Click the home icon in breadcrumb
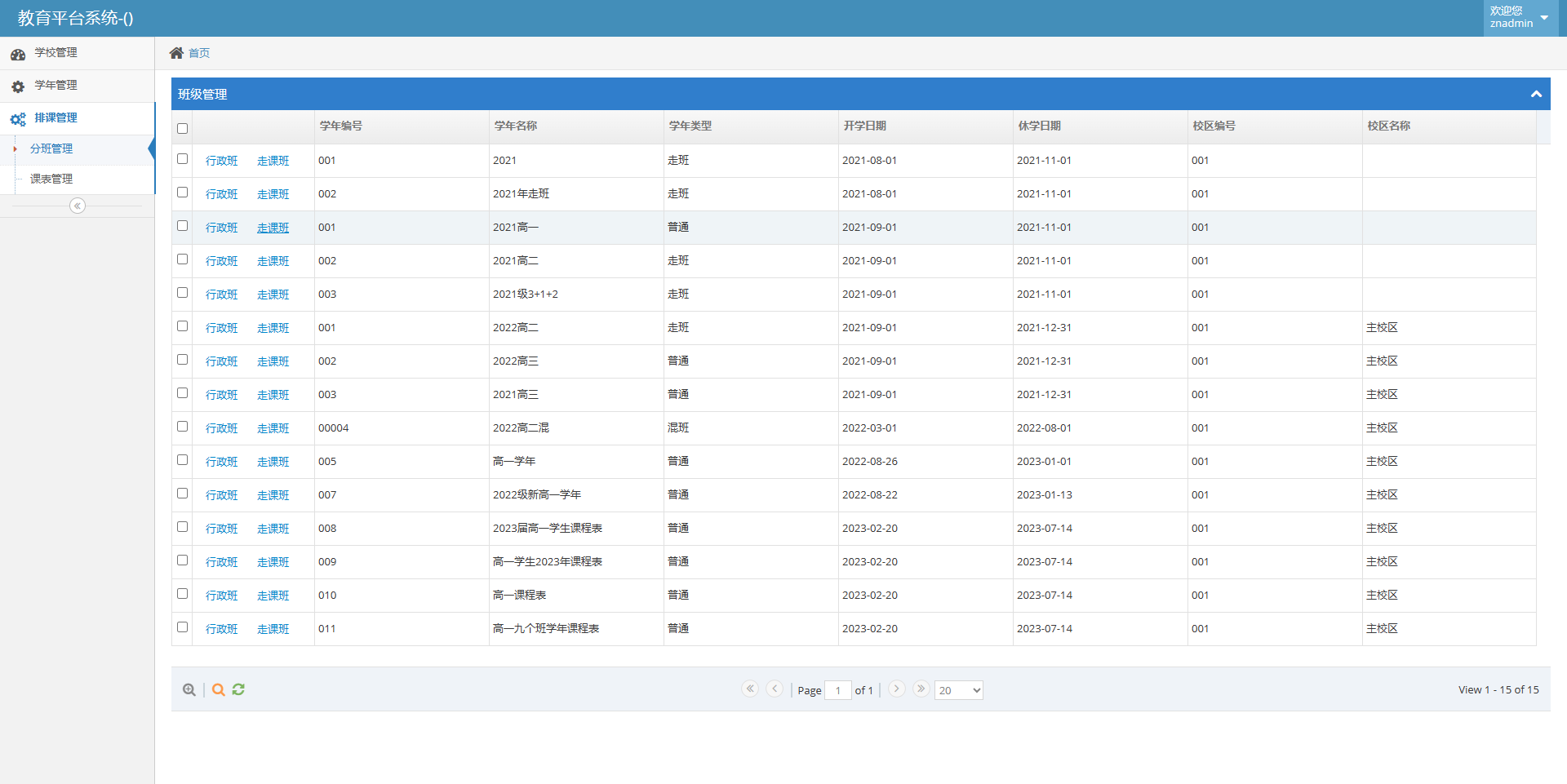This screenshot has height=784, width=1567. (176, 53)
